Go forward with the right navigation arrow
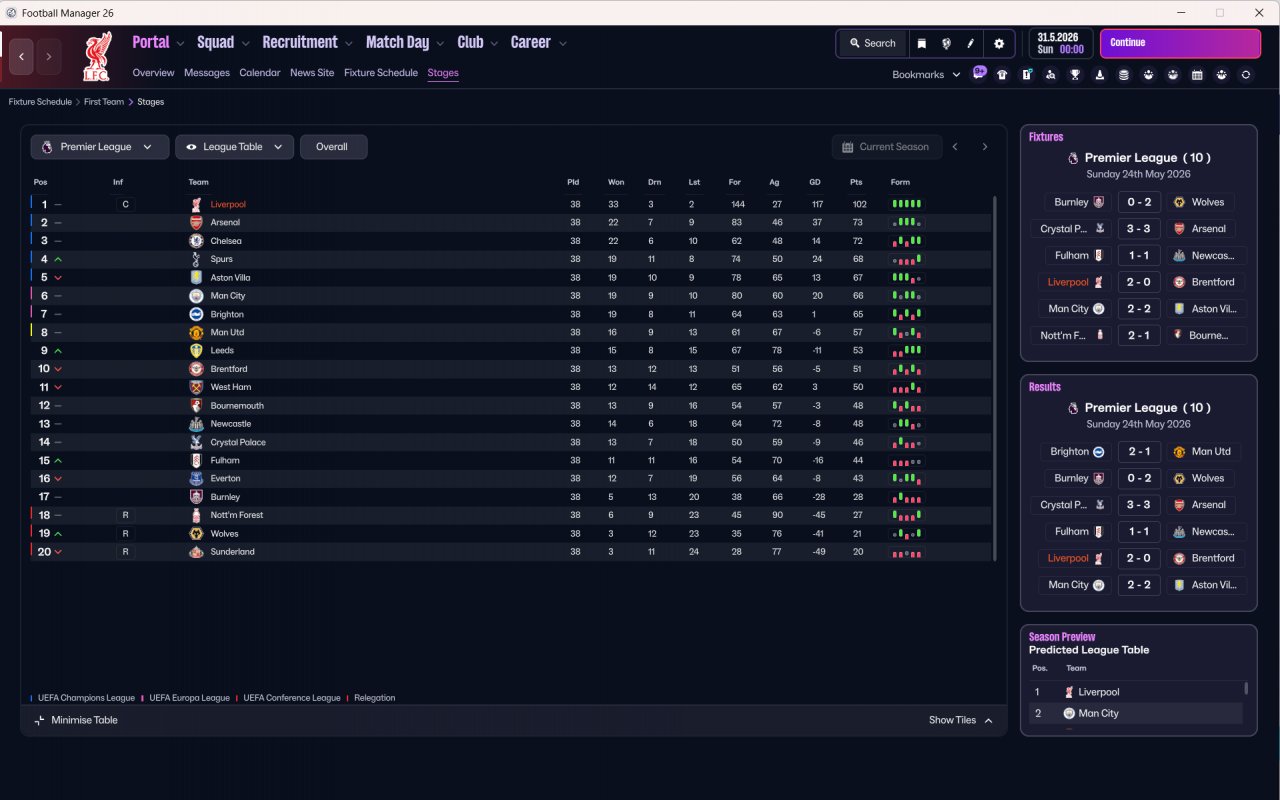The height and width of the screenshot is (800, 1280). (48, 57)
